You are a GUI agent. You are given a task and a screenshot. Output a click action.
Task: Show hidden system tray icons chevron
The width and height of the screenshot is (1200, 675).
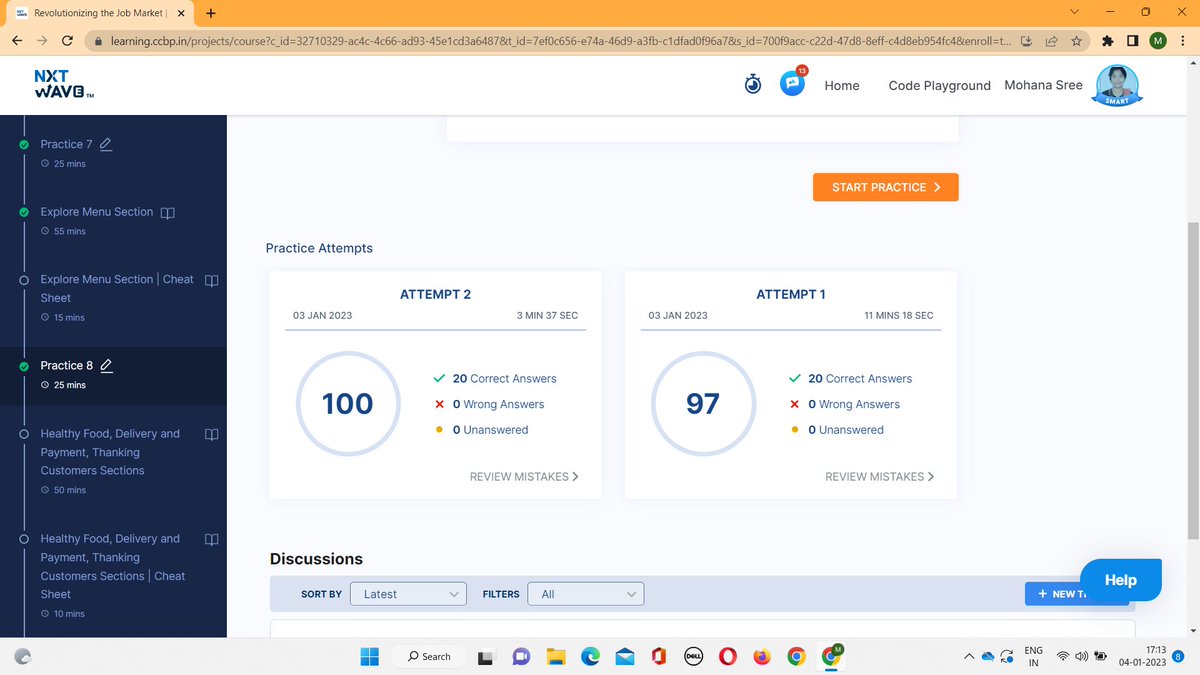[968, 657]
